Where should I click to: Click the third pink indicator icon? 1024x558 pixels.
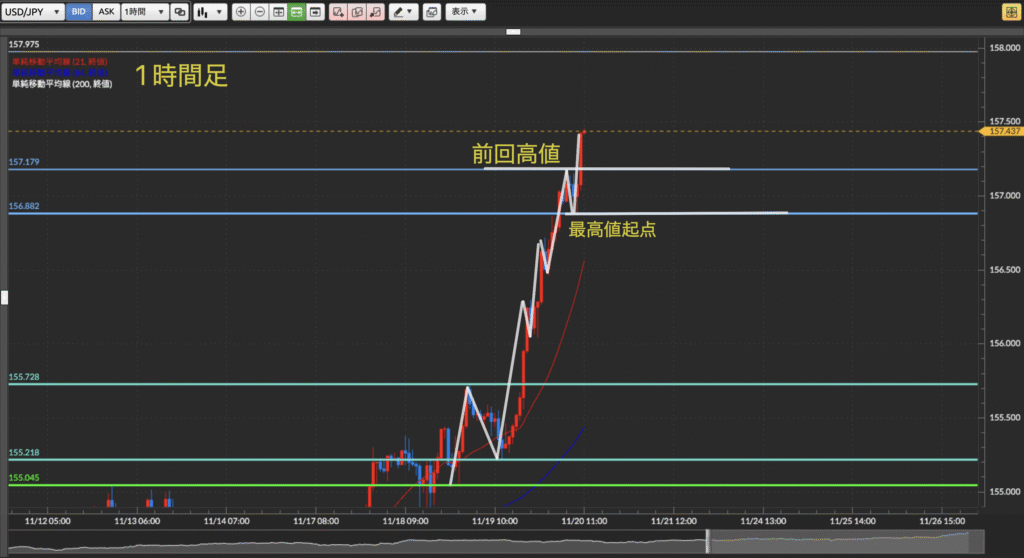(x=374, y=12)
